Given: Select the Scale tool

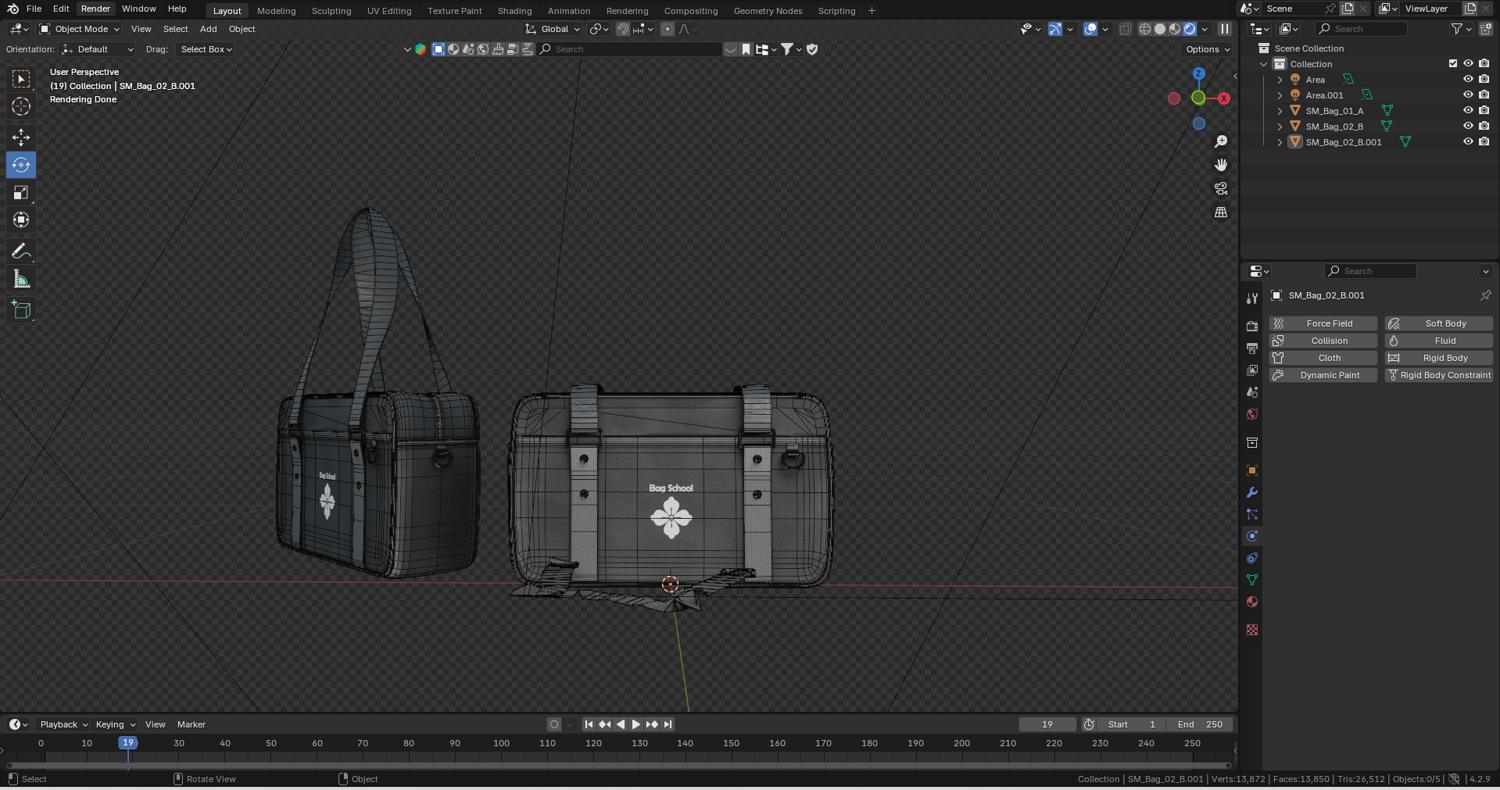Looking at the screenshot, I should 21,192.
